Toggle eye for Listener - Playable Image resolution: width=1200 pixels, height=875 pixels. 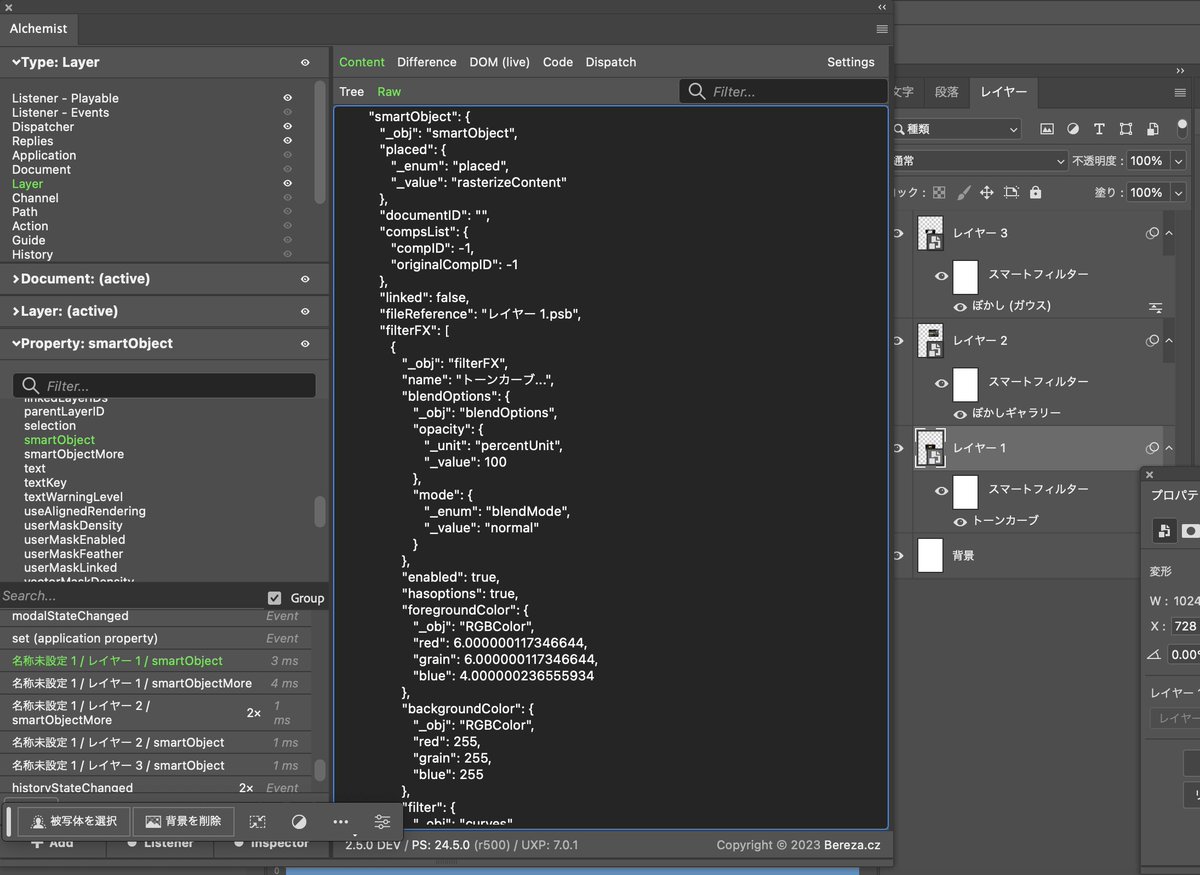point(288,98)
